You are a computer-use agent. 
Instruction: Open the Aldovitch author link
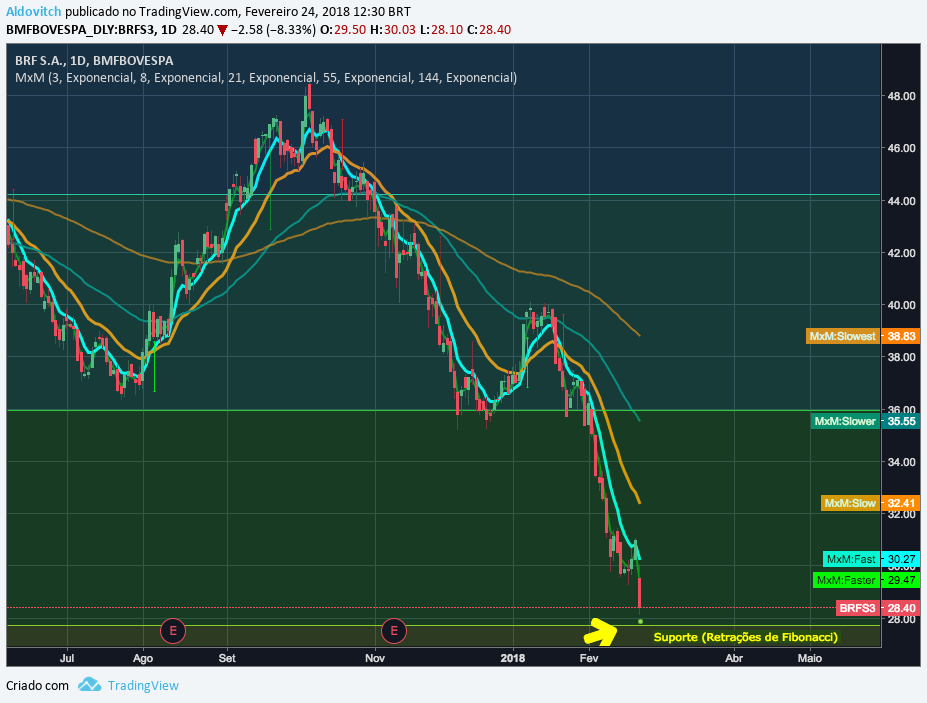pos(34,12)
